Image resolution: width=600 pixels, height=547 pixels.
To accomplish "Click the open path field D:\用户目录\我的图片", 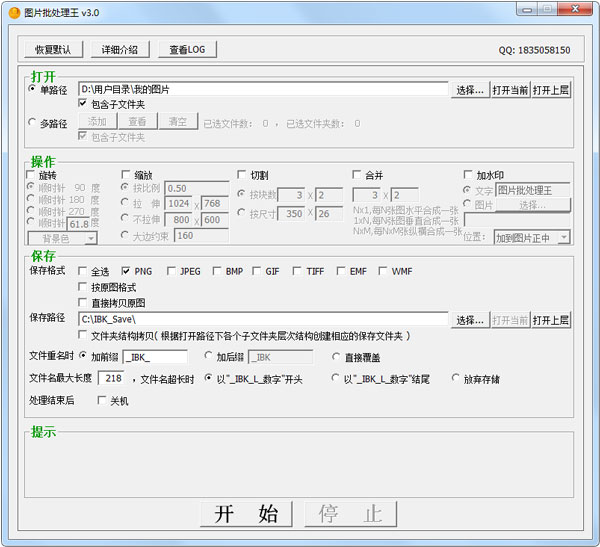I will 263,90.
